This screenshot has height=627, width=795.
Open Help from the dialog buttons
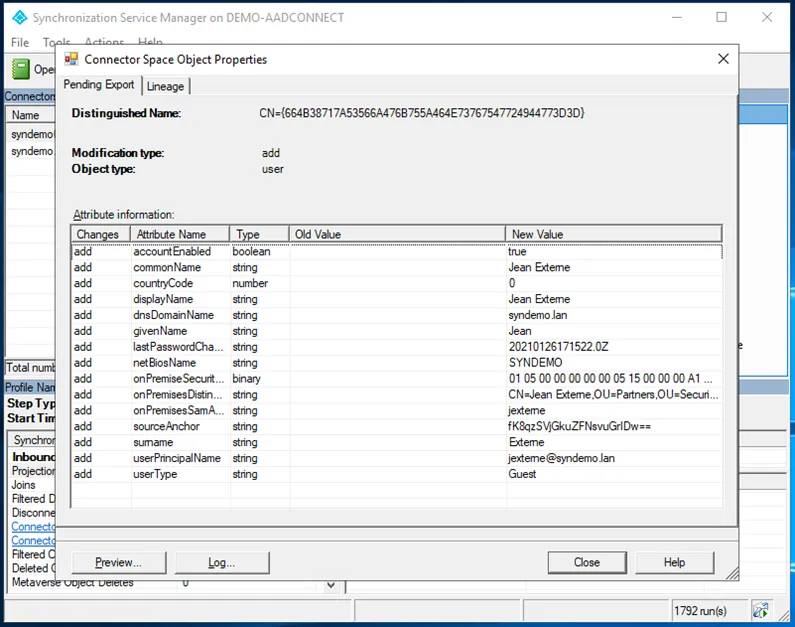pyautogui.click(x=675, y=562)
